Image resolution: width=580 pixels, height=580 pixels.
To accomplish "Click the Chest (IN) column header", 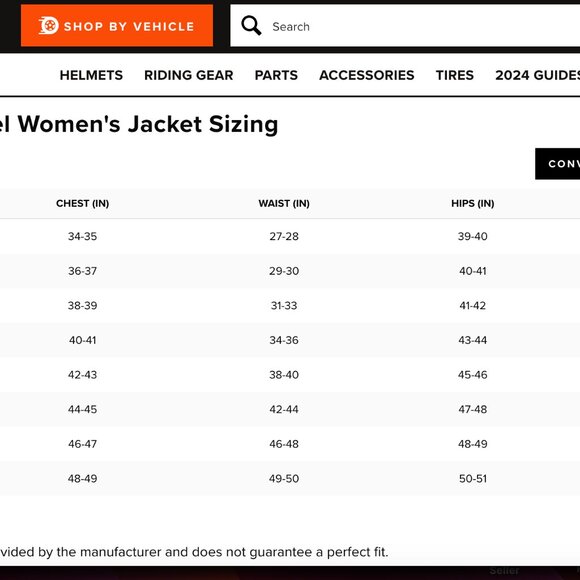I will 82,203.
